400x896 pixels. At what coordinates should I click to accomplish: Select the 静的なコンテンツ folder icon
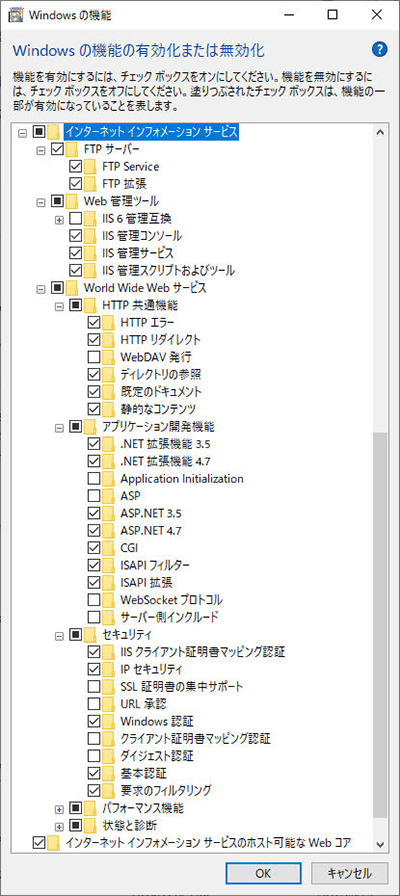[x=108, y=409]
